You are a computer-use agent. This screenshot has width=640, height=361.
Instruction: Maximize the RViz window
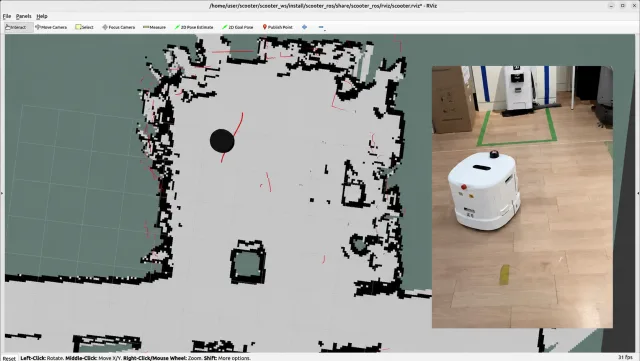pyautogui.click(x=622, y=6)
